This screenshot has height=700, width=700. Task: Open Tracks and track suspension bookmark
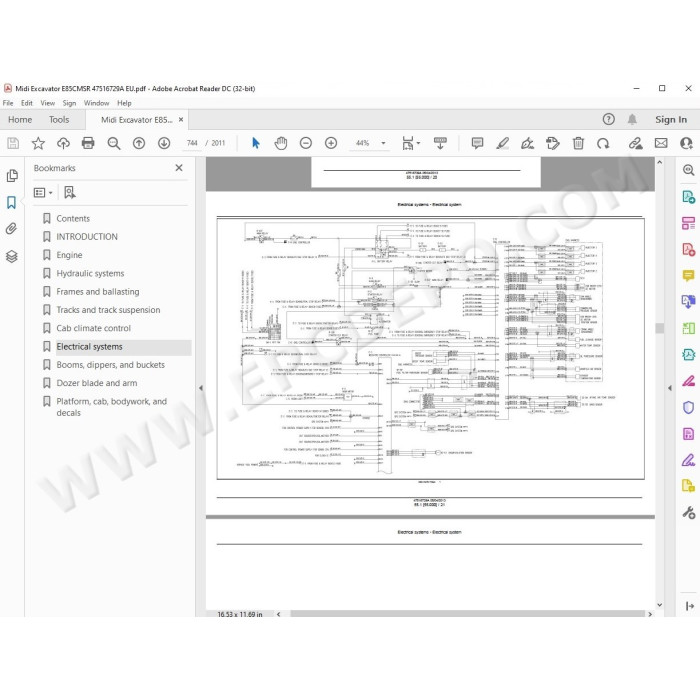pyautogui.click(x=108, y=310)
